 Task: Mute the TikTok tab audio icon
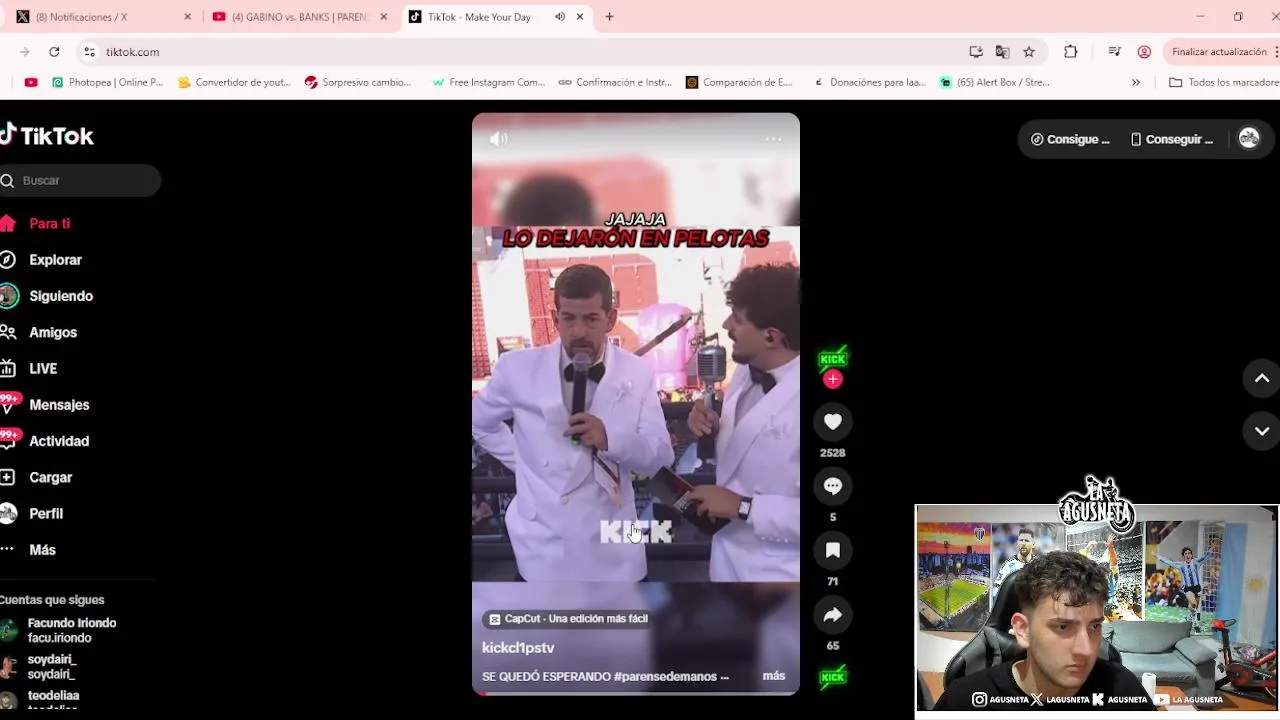click(560, 17)
